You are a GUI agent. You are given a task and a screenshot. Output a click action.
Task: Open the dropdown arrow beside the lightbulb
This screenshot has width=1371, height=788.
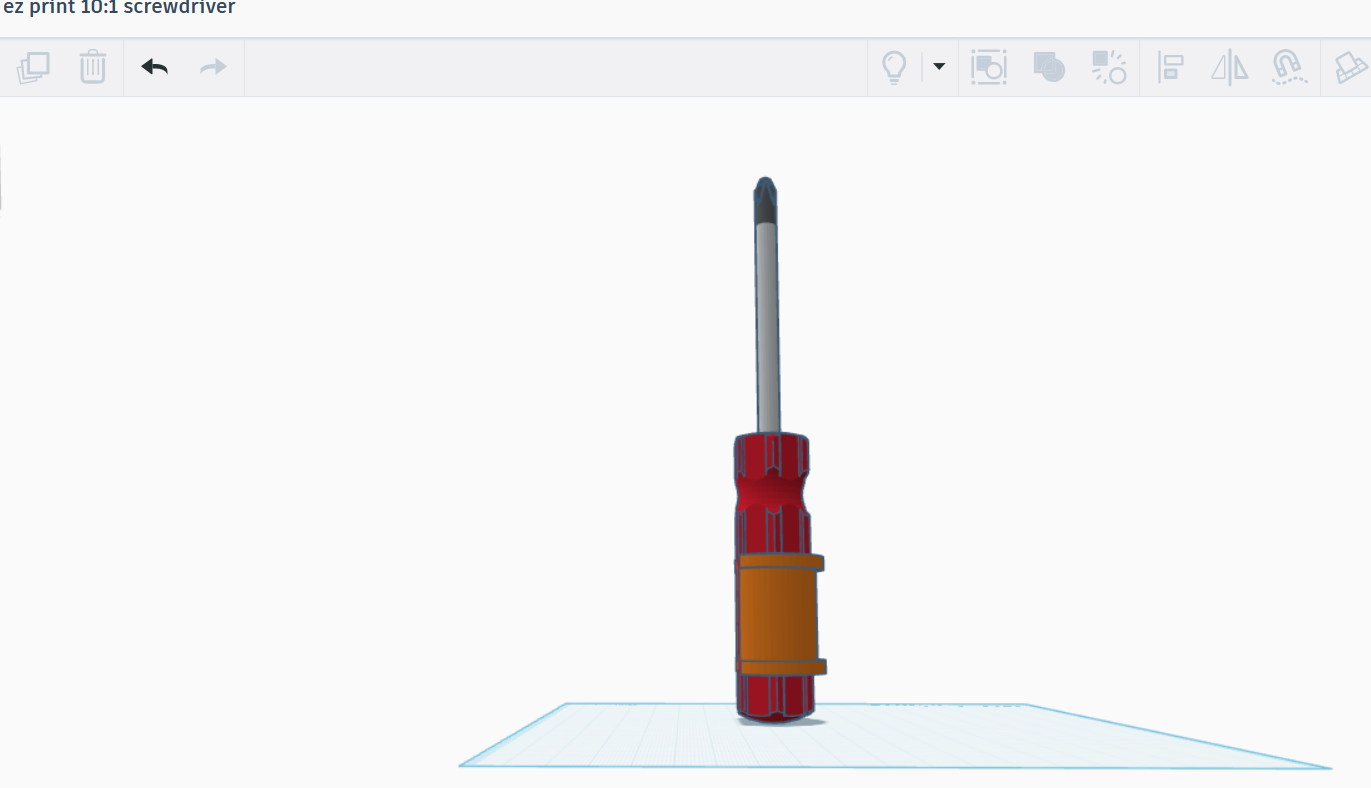tap(939, 67)
